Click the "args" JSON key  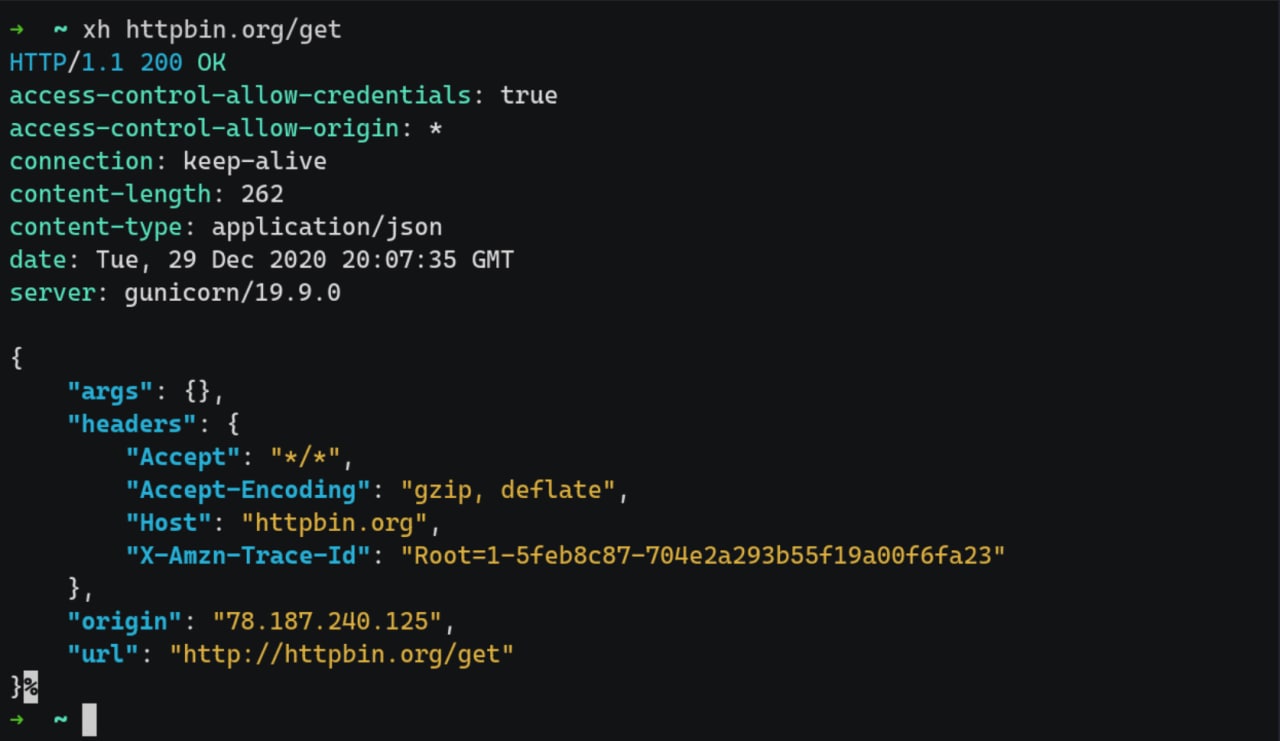111,391
